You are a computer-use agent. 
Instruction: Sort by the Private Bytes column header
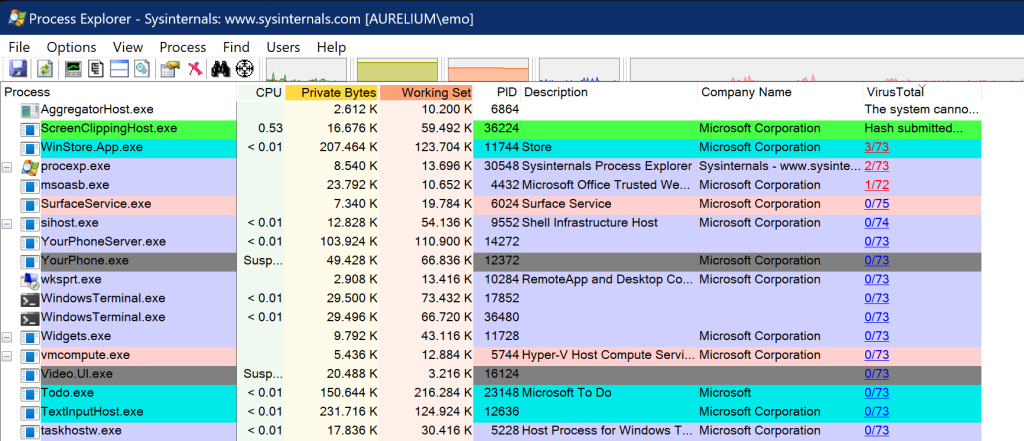331,92
